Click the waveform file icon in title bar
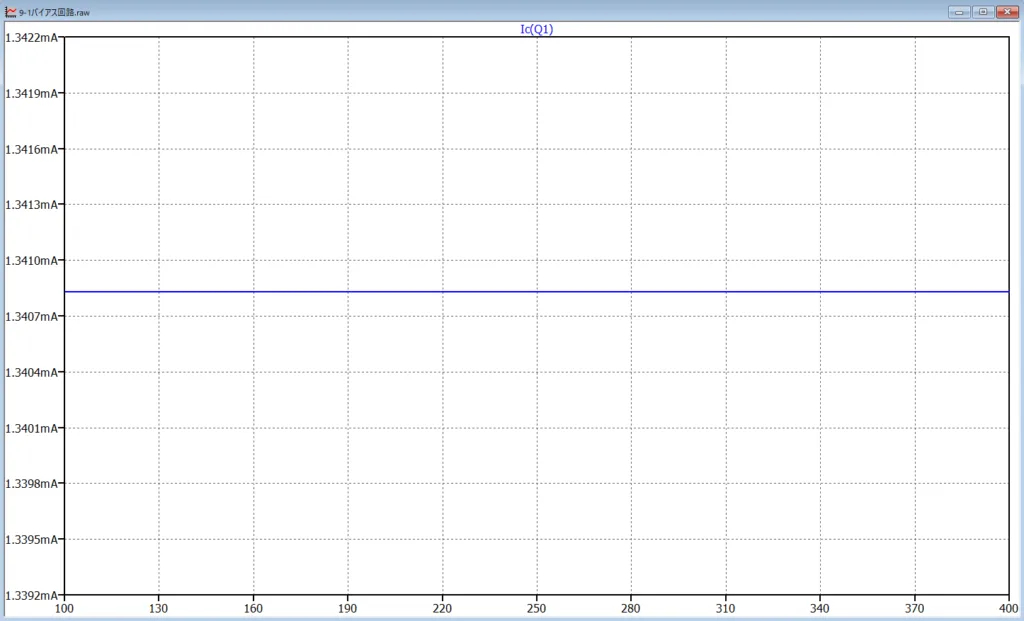This screenshot has width=1024, height=621. (10, 11)
